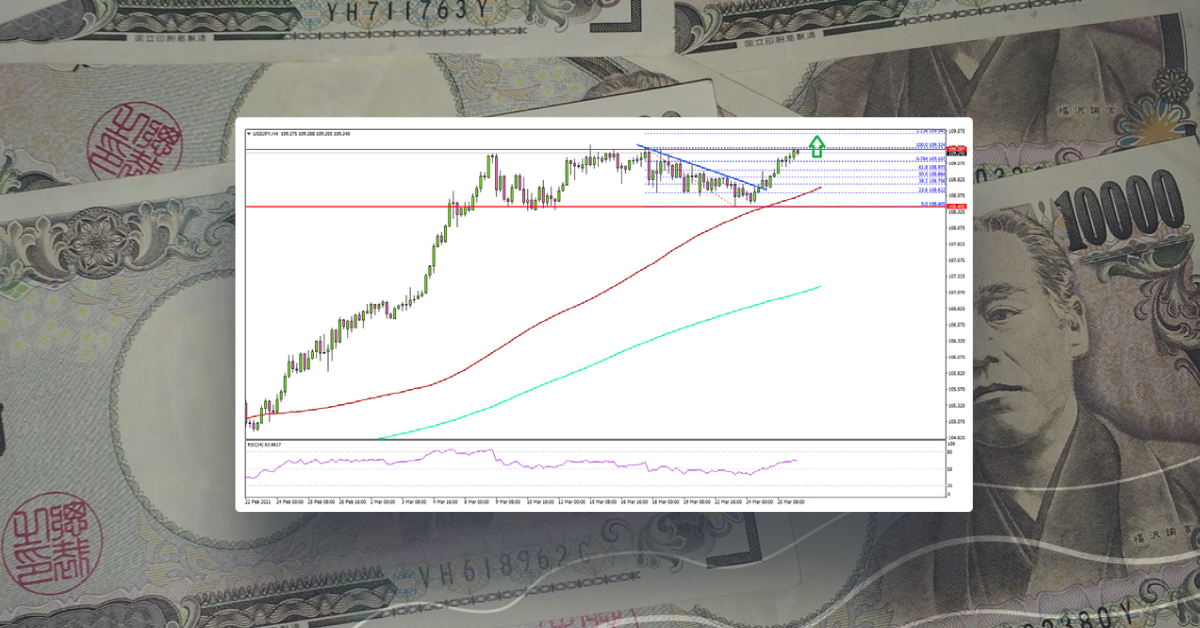Click the 100.0 Fibonacci retracement label

click(x=930, y=143)
